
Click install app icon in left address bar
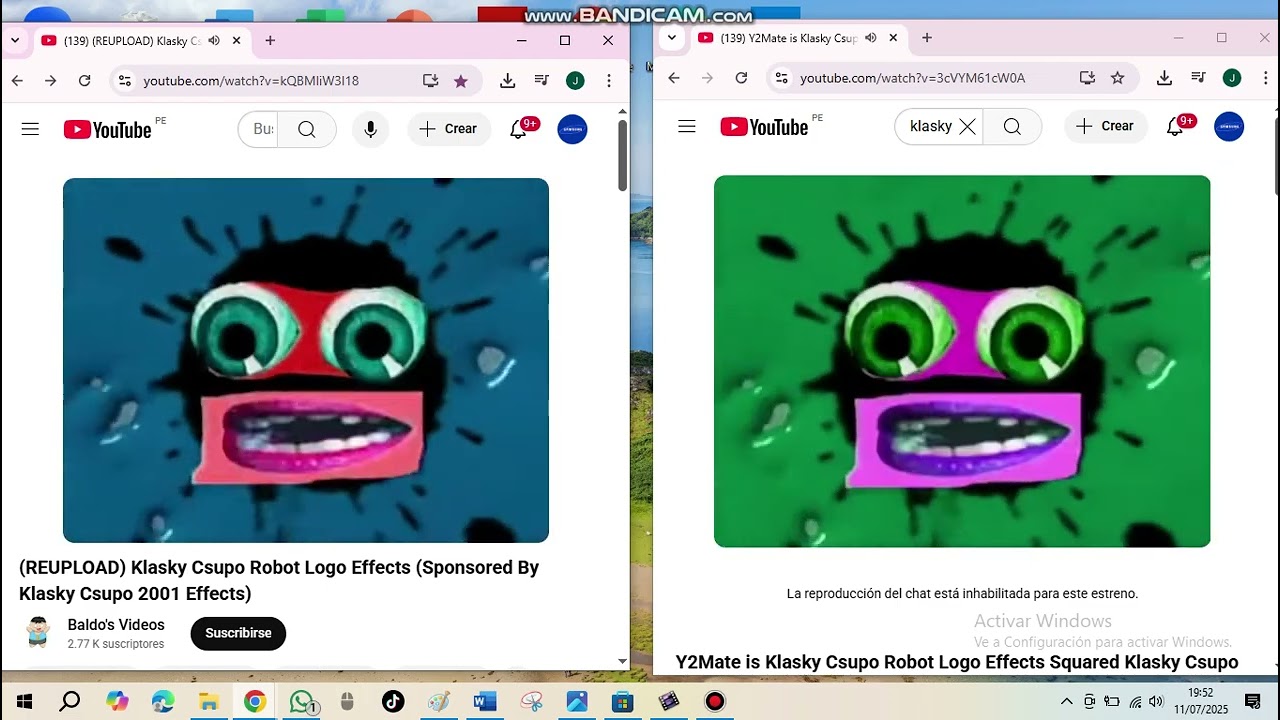430,81
